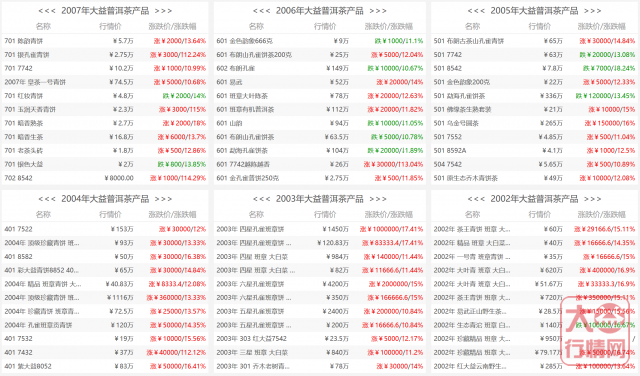The height and width of the screenshot is (376, 640).
Task: Click the <<< arrows beside the 2004年 title
Action: pyautogui.click(x=47, y=199)
